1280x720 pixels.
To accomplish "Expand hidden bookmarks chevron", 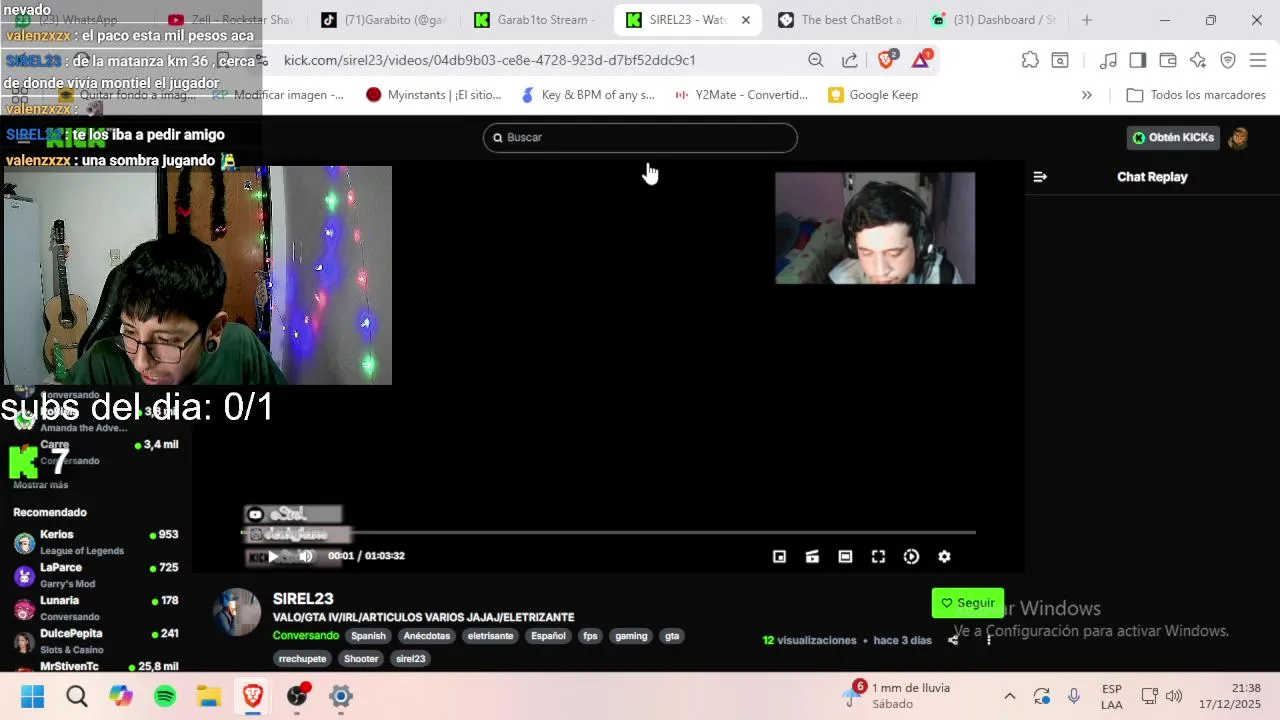I will (x=1087, y=95).
